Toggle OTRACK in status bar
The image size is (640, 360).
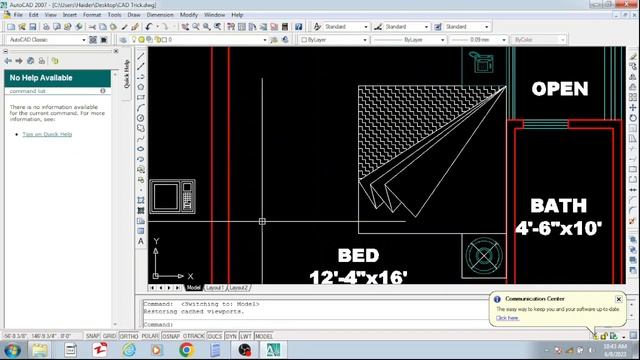(193, 336)
